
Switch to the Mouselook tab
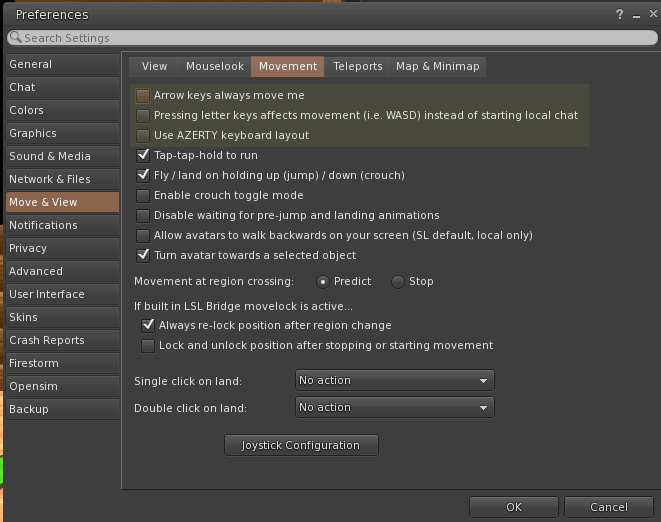214,67
